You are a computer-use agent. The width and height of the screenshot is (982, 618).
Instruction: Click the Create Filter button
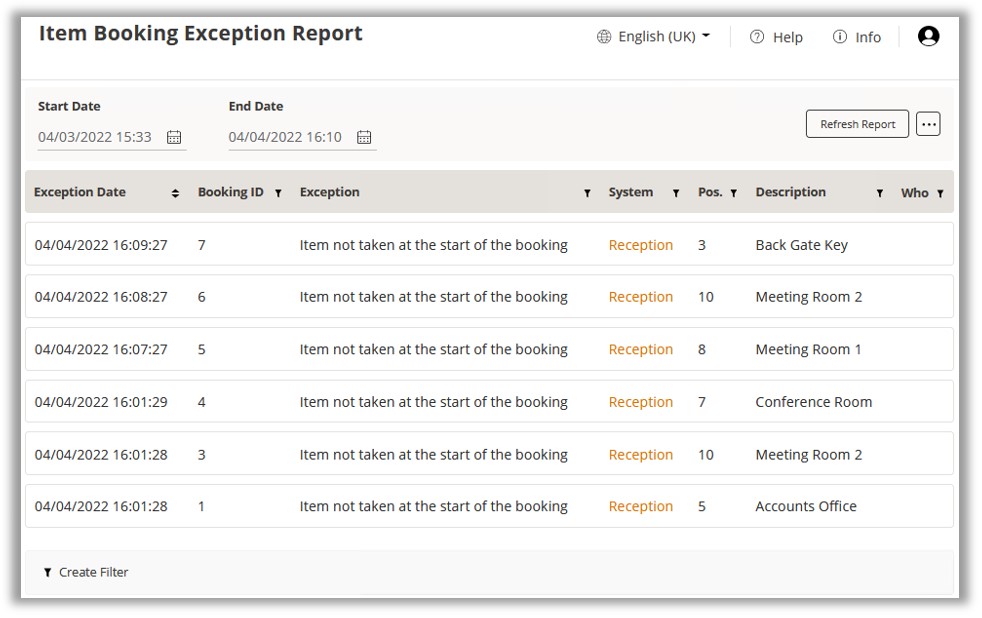pos(86,572)
